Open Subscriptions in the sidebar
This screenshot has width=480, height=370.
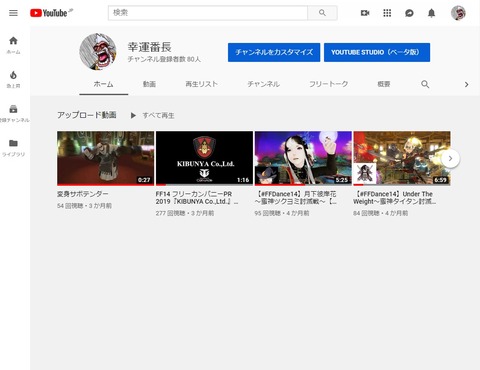(x=13, y=113)
